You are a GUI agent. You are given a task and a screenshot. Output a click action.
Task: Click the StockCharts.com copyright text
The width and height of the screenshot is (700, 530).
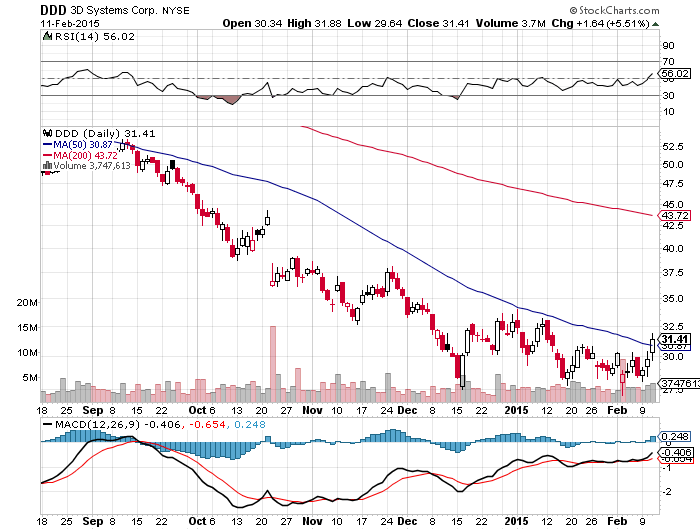[x=614, y=10]
